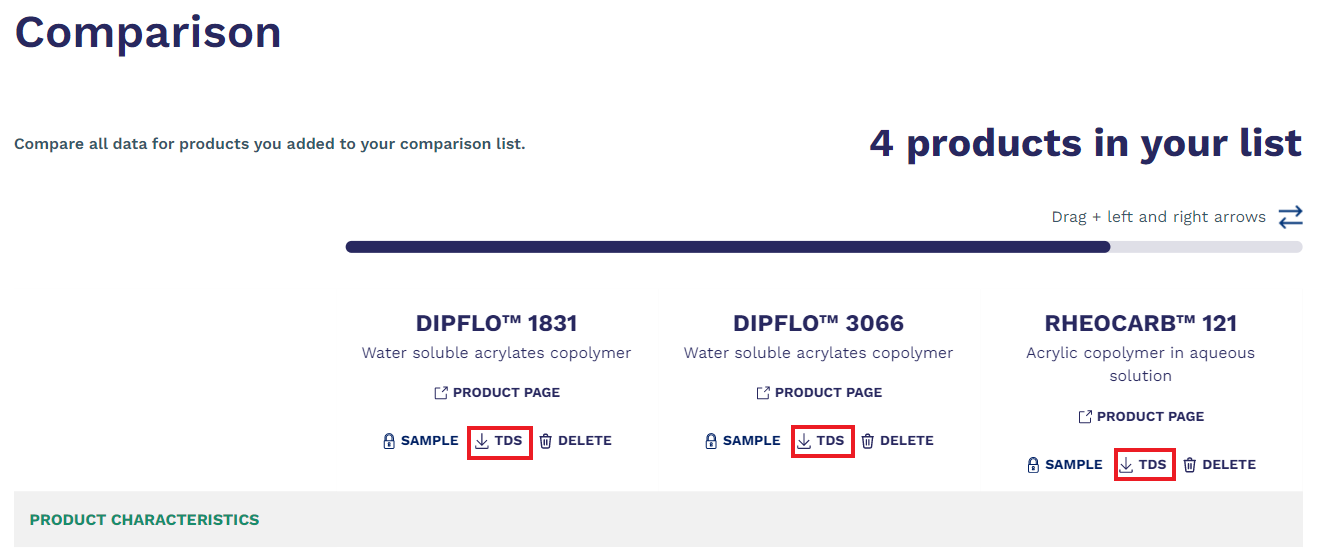Image resolution: width=1338 pixels, height=557 pixels.
Task: Click the external link icon for DIPFLO 1831
Action: (441, 393)
